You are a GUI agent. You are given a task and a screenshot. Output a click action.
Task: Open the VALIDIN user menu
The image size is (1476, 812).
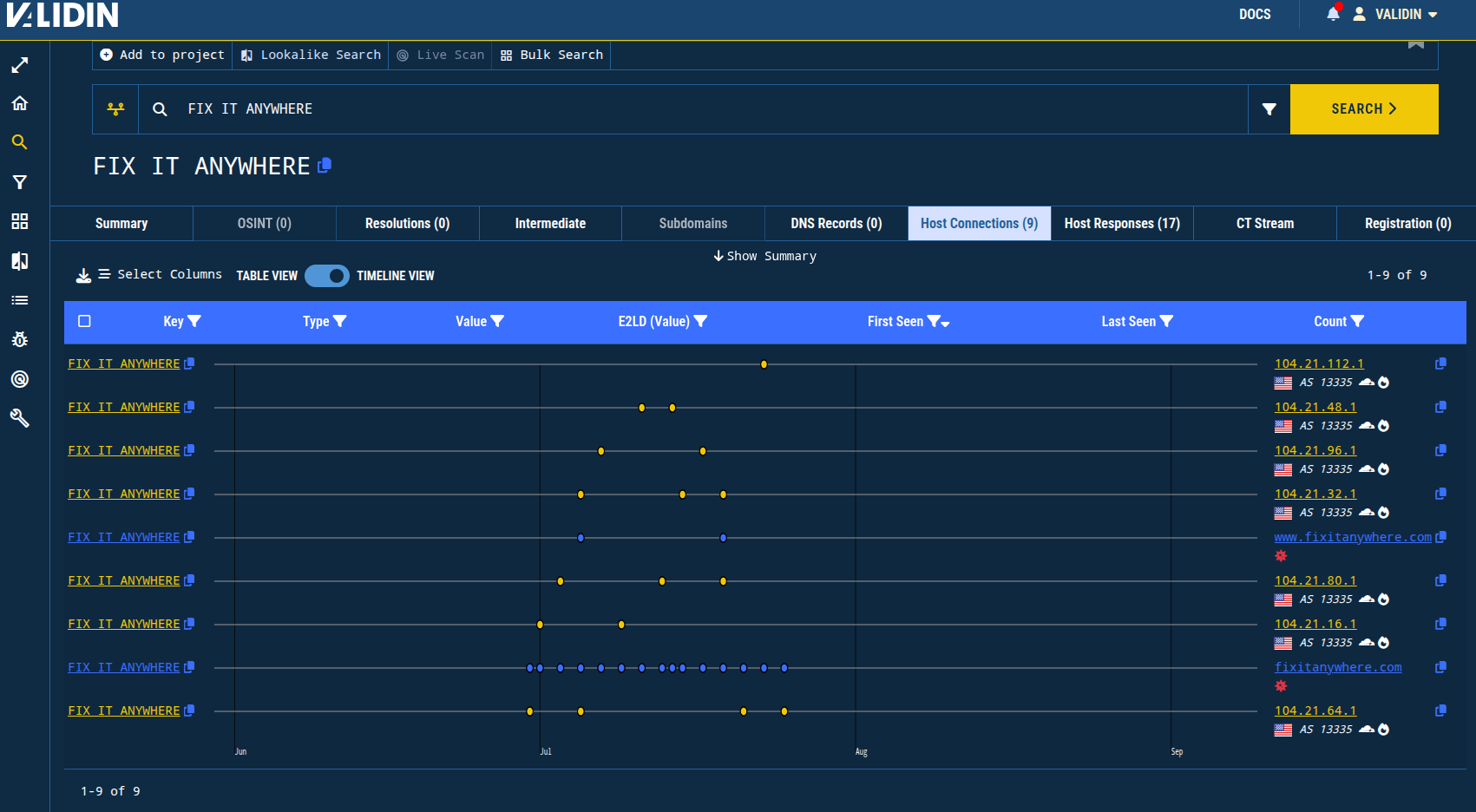point(1395,14)
